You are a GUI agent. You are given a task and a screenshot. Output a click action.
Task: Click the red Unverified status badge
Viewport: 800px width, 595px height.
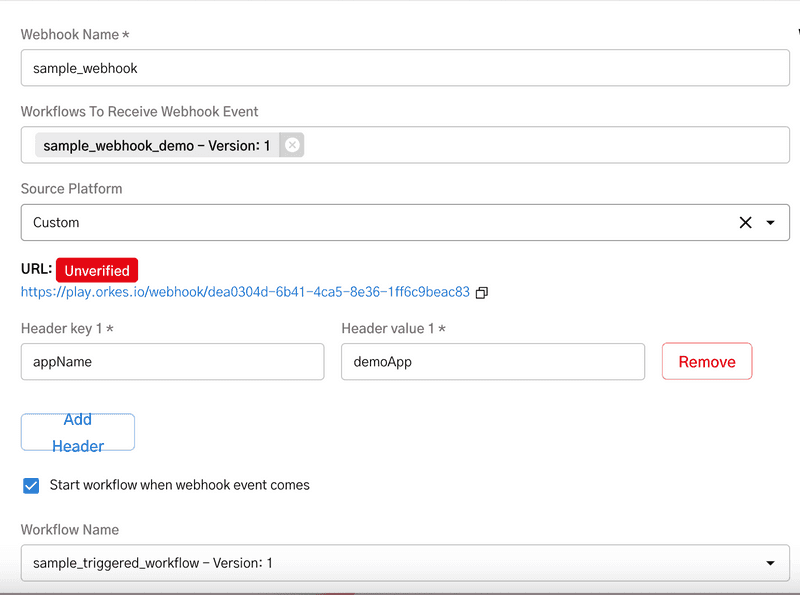point(97,270)
